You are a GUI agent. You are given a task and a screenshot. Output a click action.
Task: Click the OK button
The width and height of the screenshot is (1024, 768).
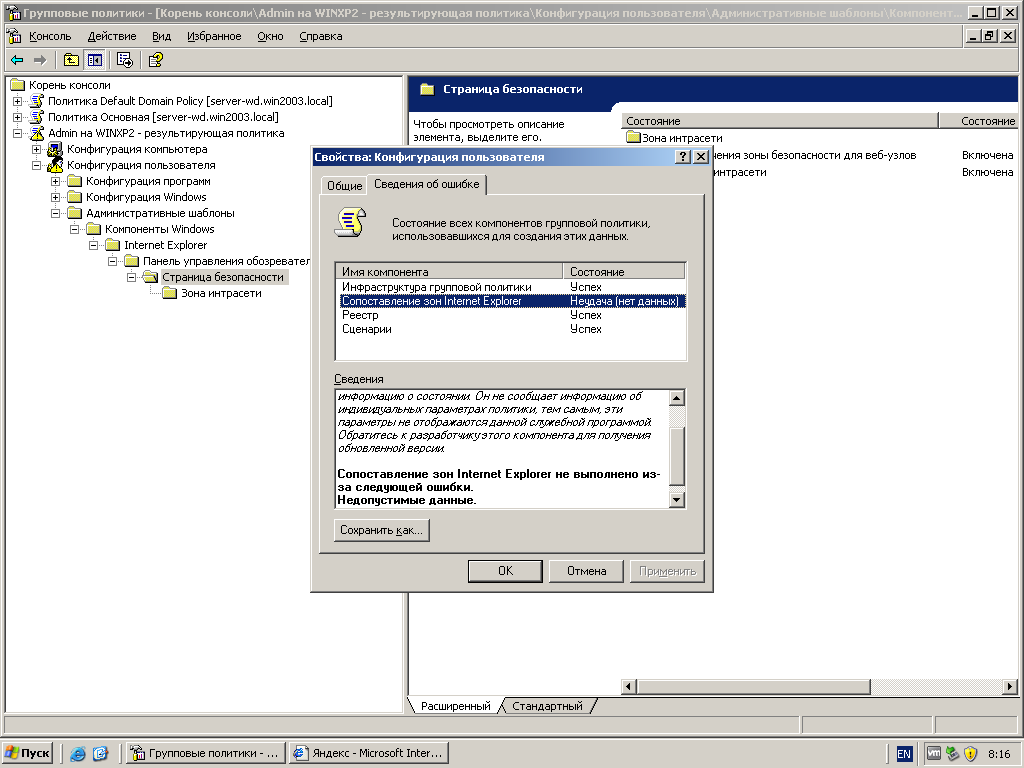[505, 571]
